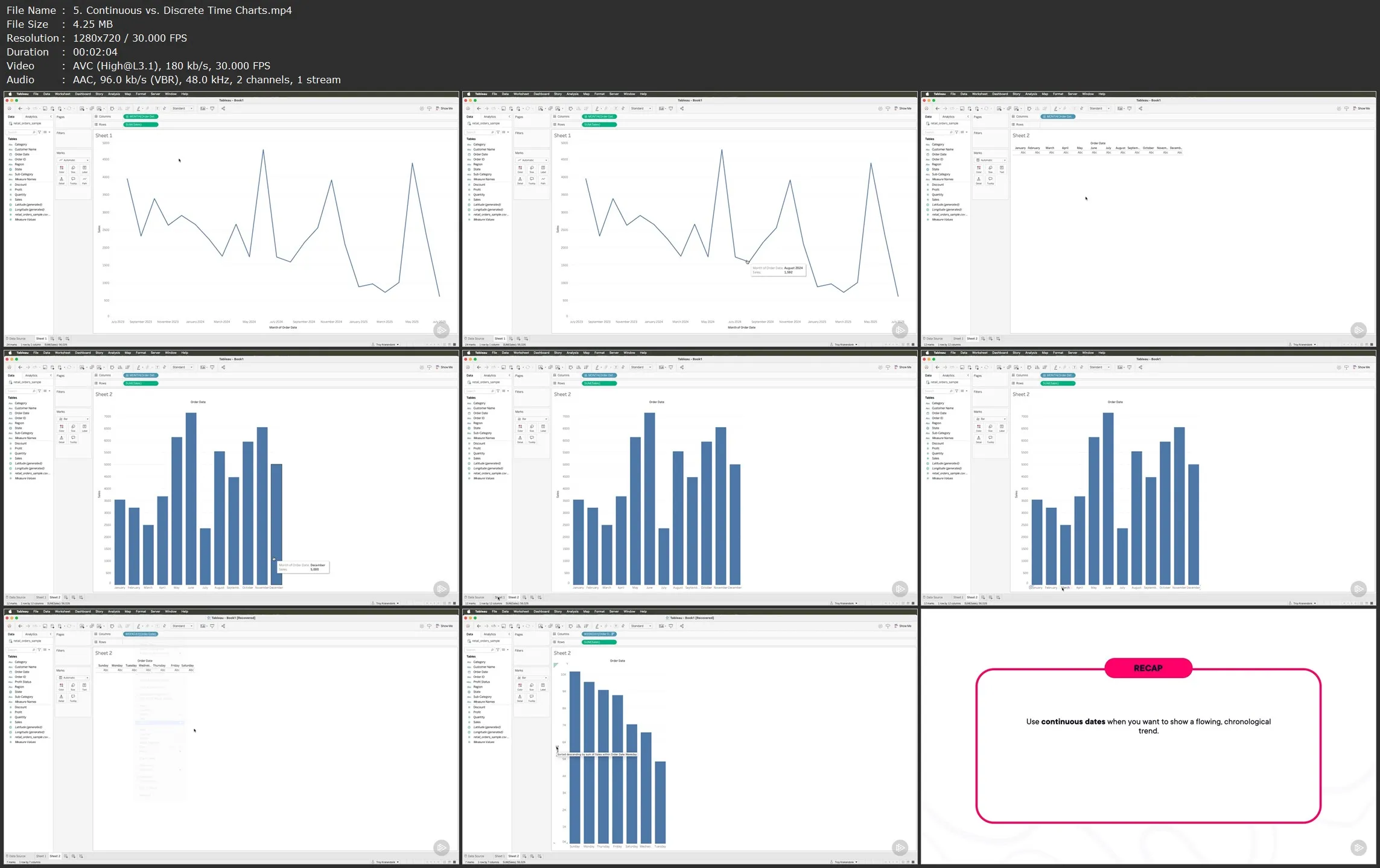The width and height of the screenshot is (1380, 868).
Task: Open the Worksheet menu in first Sheet 1 frame
Action: [63, 94]
